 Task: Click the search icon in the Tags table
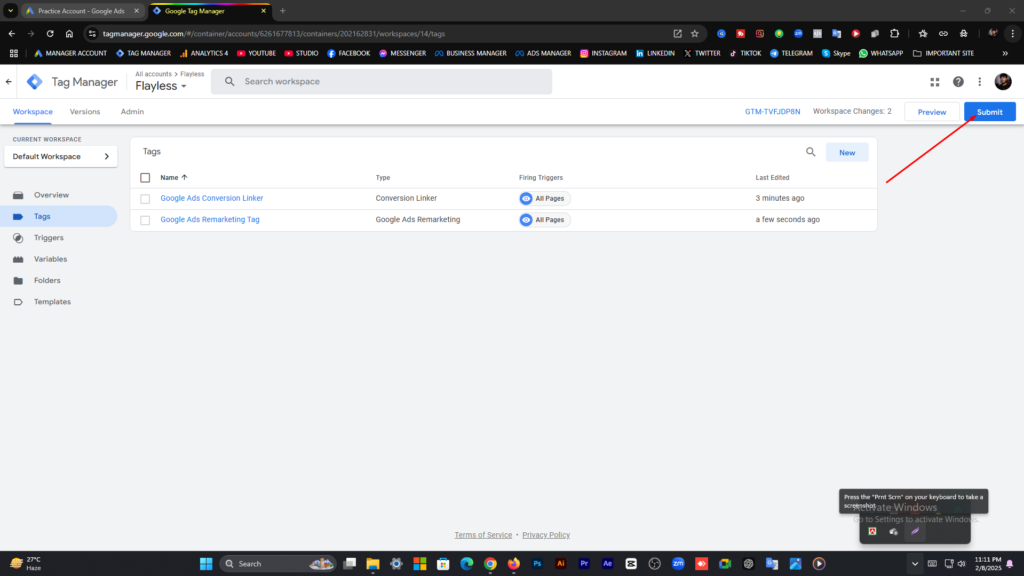click(x=810, y=152)
